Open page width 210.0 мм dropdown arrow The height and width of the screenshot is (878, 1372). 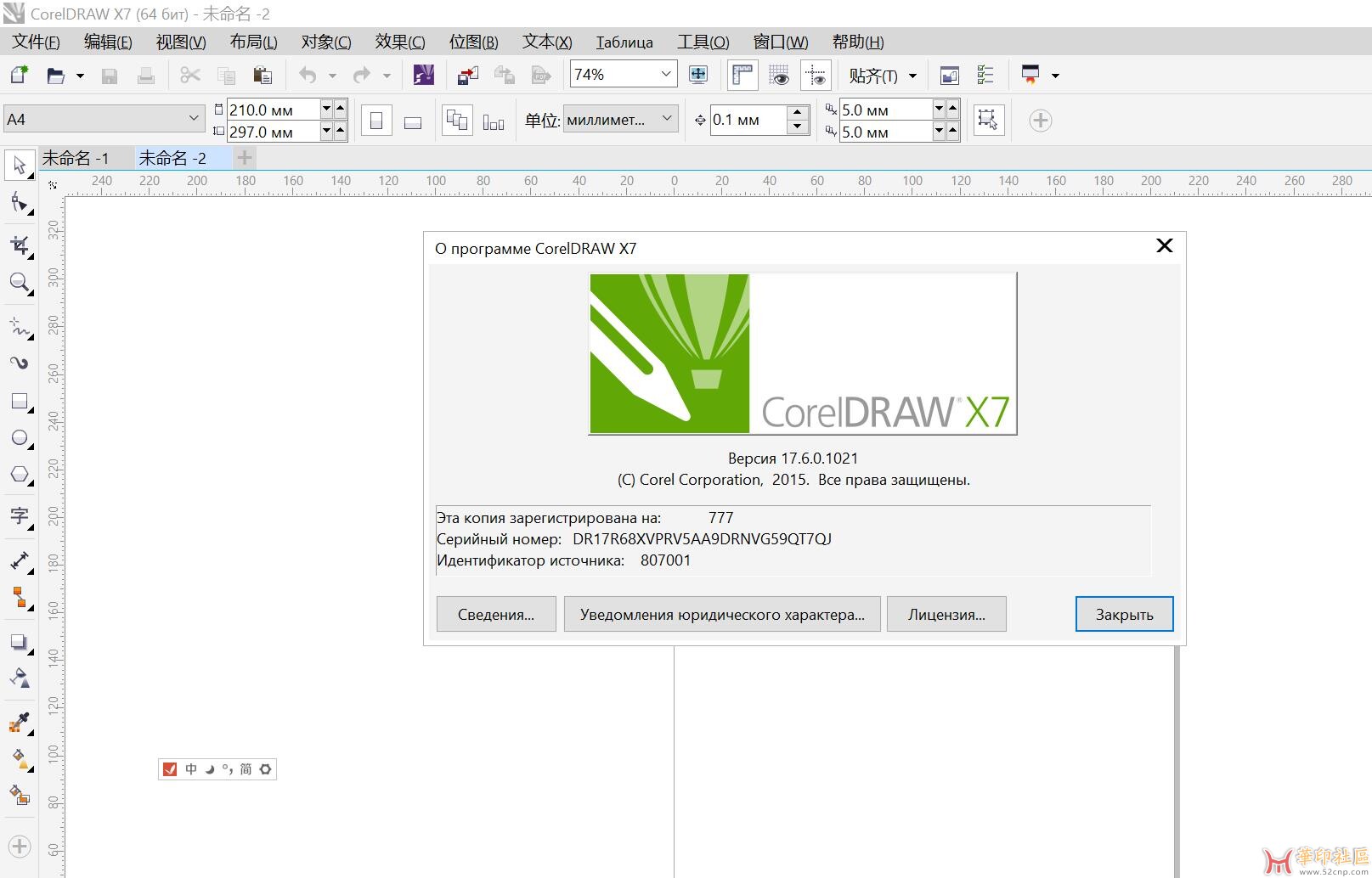(x=326, y=109)
